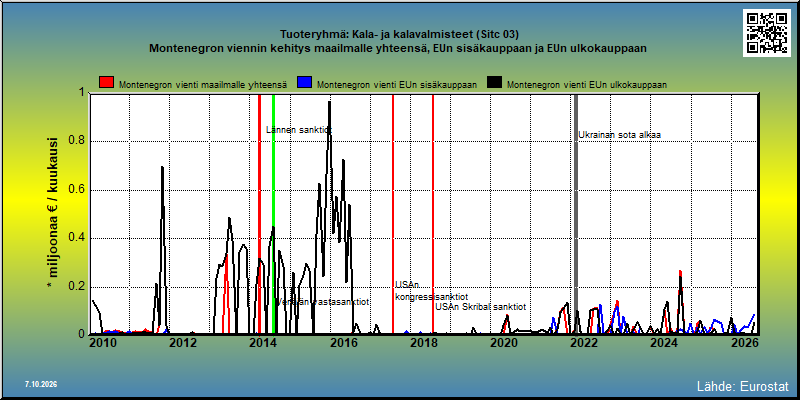Click the red legend color swatch
Image resolution: width=800 pixels, height=400 pixels.
(107, 83)
